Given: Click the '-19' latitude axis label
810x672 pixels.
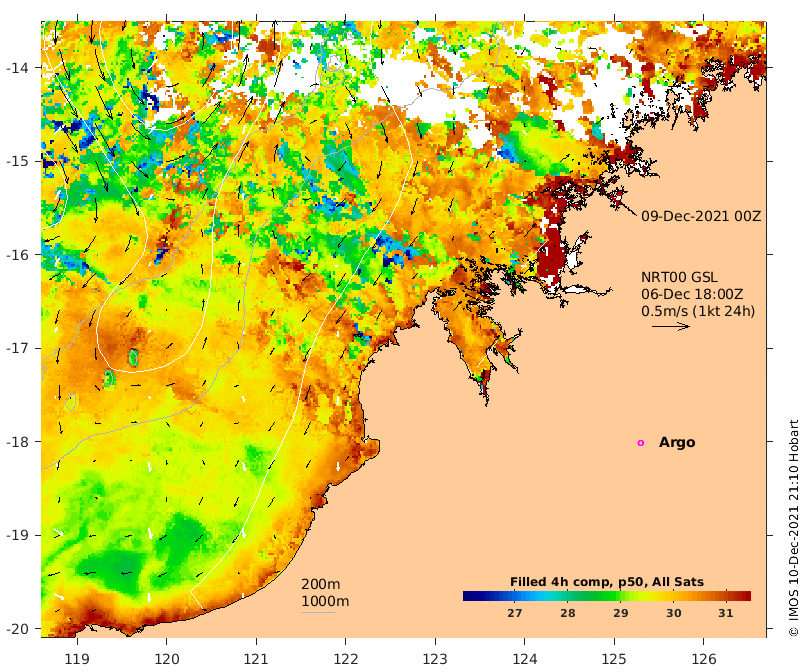Looking at the screenshot, I should 17,535.
